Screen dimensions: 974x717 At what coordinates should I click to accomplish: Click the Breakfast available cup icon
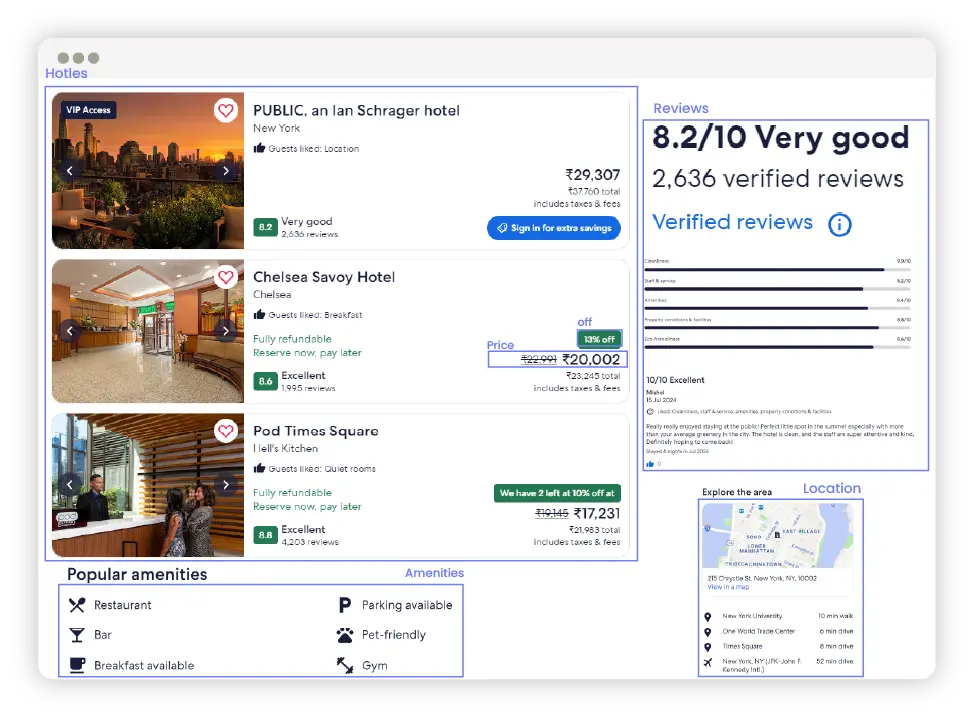(77, 665)
